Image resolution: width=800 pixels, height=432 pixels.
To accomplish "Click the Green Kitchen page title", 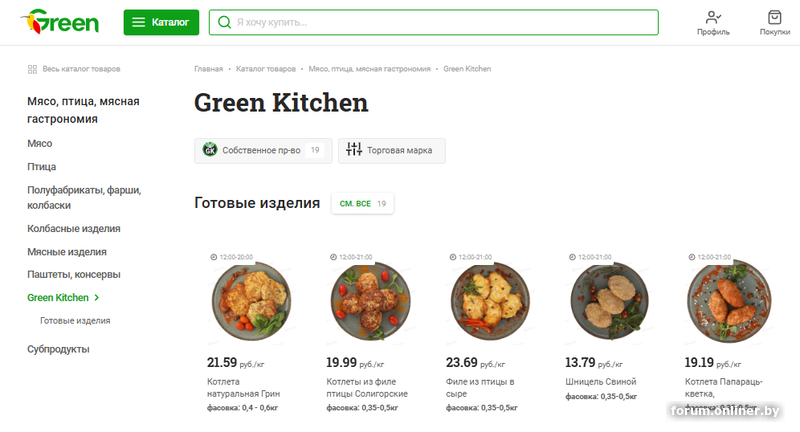I will tap(281, 103).
